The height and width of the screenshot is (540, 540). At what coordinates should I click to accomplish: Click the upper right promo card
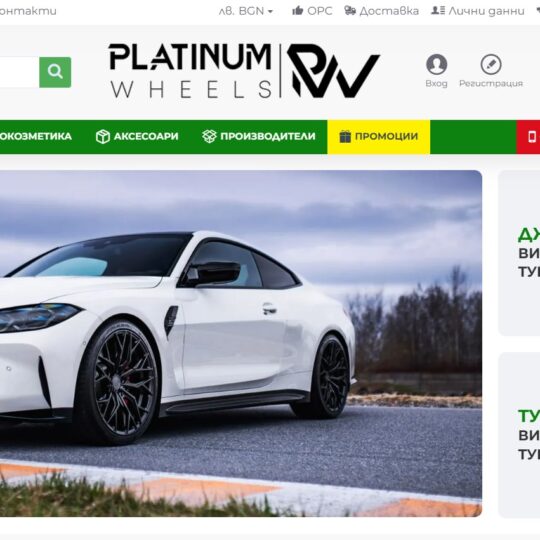click(x=519, y=253)
